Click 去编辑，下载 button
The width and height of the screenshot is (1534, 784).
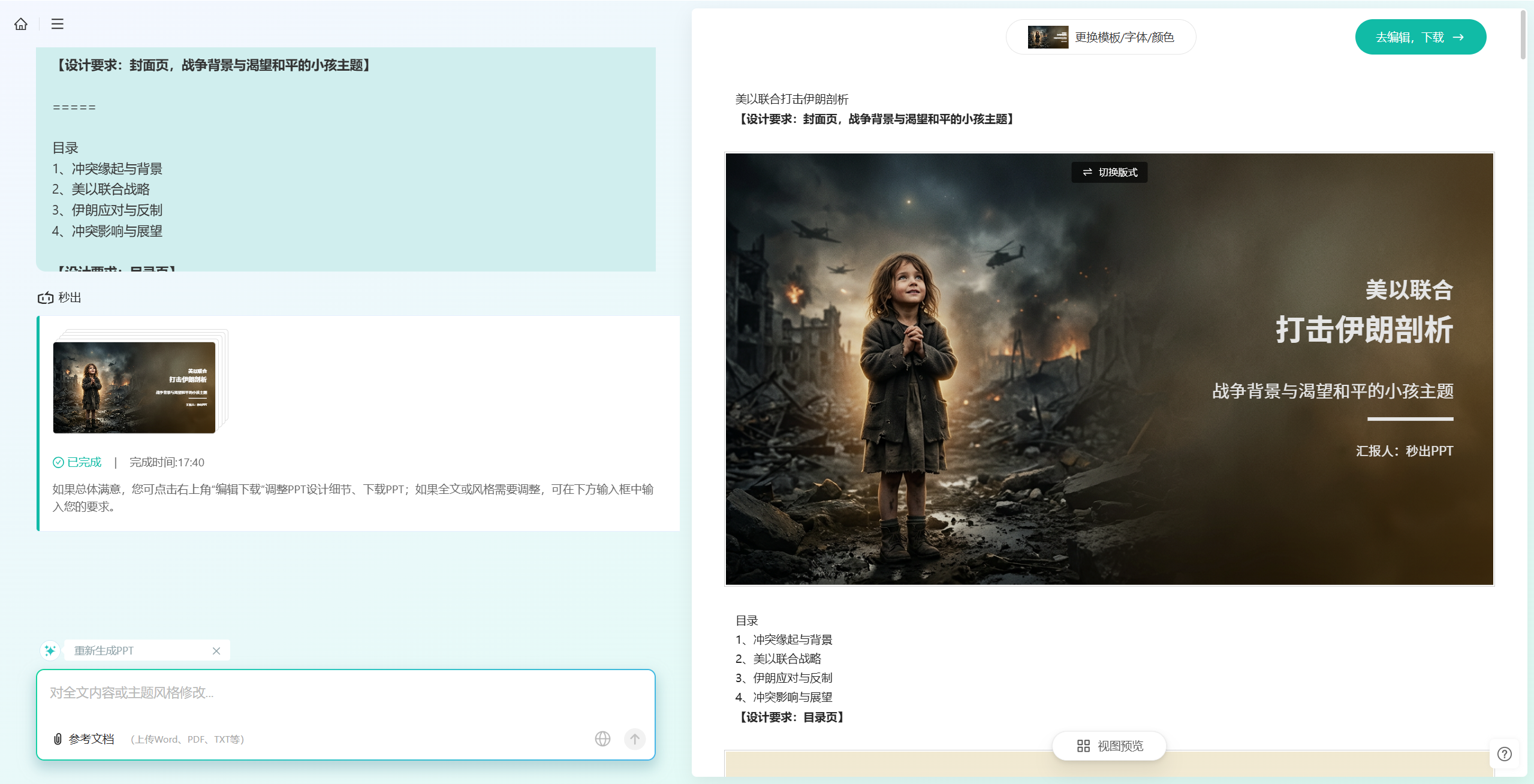tap(1420, 37)
